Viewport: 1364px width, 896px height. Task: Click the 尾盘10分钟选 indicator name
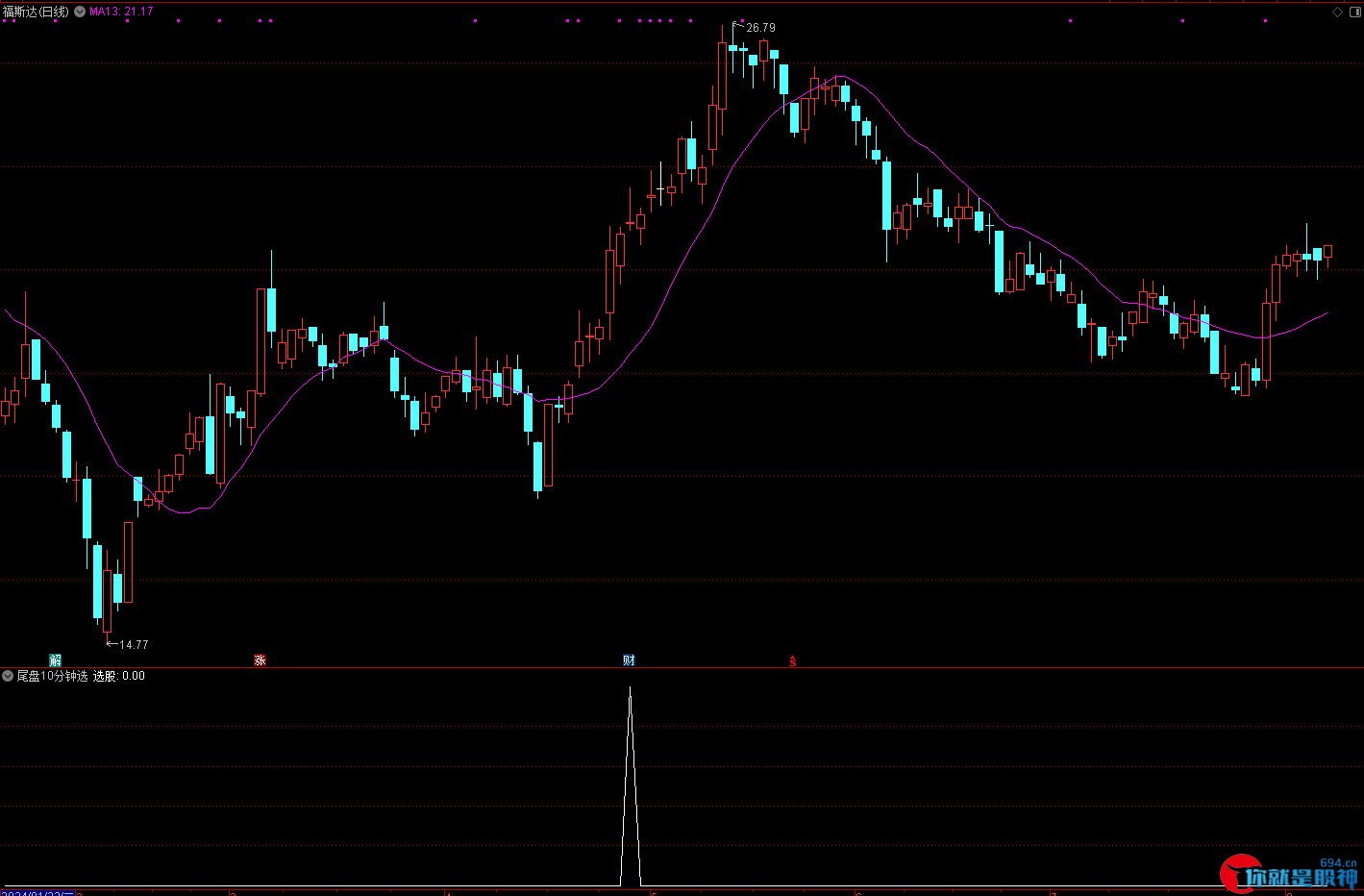(53, 677)
